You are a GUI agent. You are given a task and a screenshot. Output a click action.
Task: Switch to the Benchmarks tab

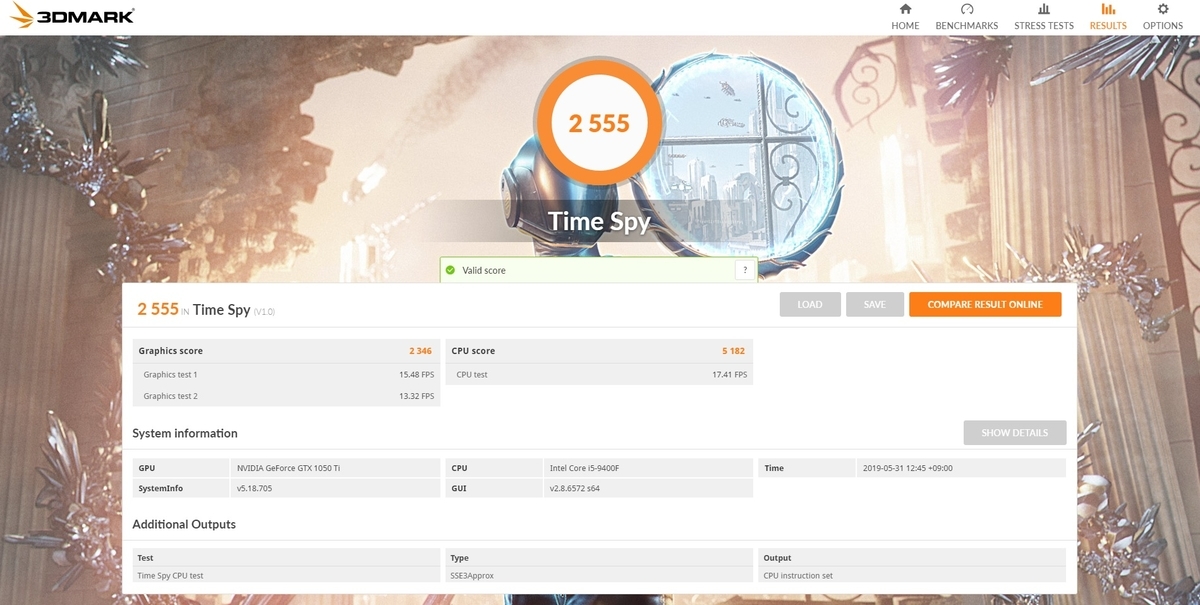coord(967,17)
